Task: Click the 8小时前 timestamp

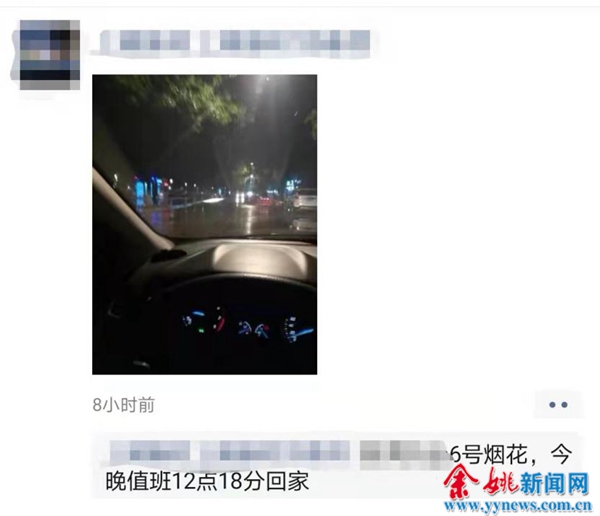Action: (x=124, y=405)
